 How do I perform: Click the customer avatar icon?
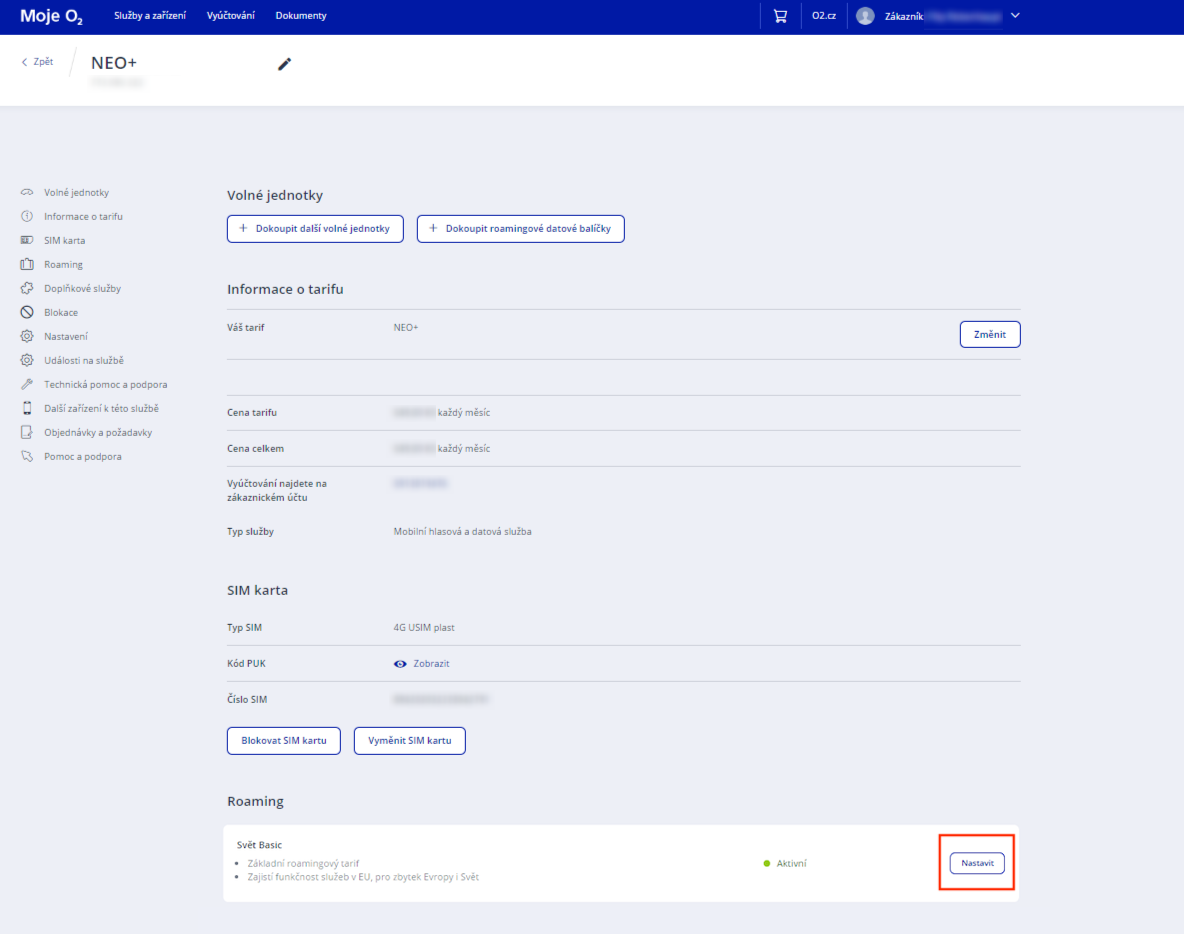pyautogui.click(x=865, y=16)
